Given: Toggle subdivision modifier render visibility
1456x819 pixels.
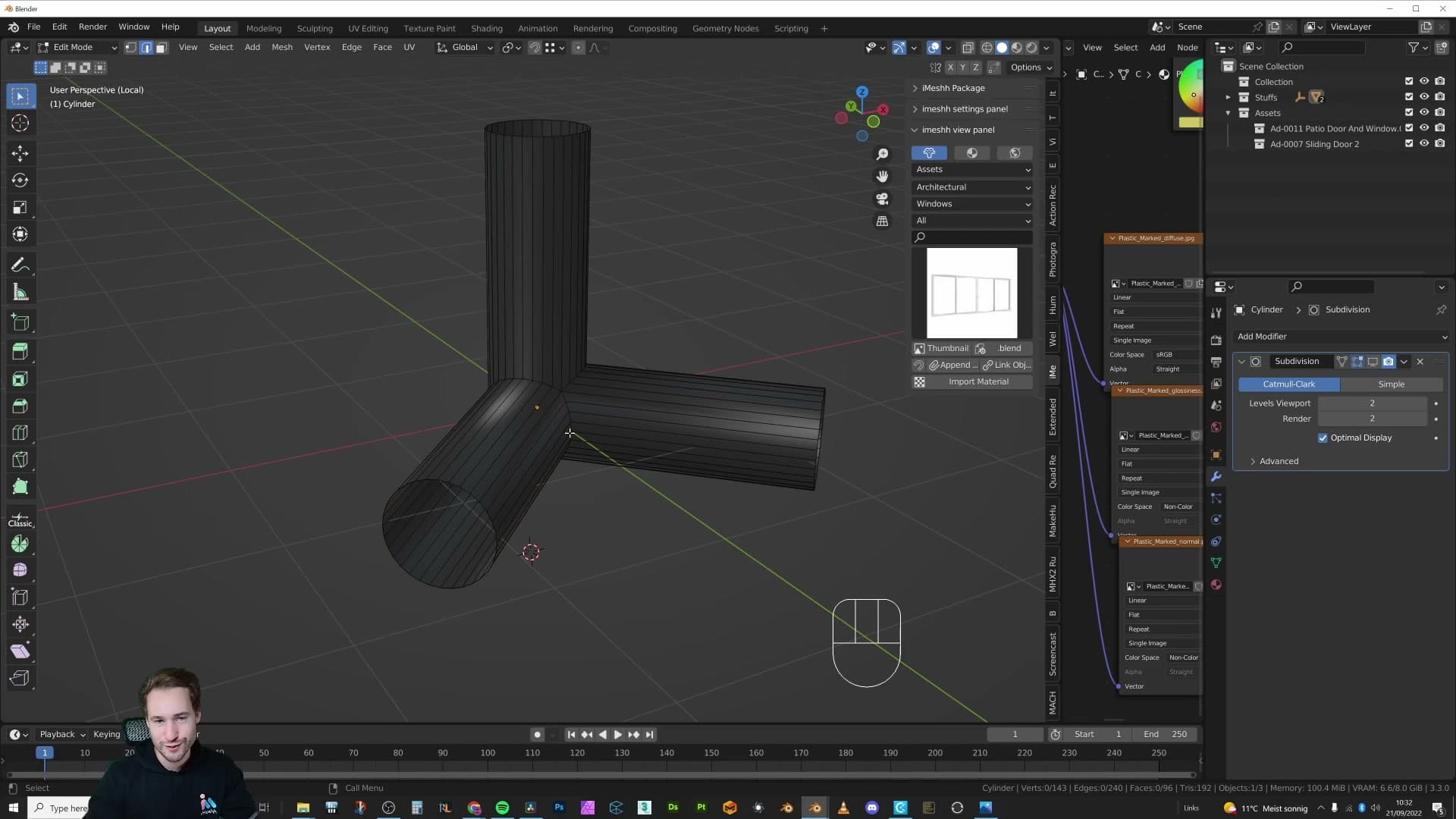Looking at the screenshot, I should pyautogui.click(x=1389, y=362).
